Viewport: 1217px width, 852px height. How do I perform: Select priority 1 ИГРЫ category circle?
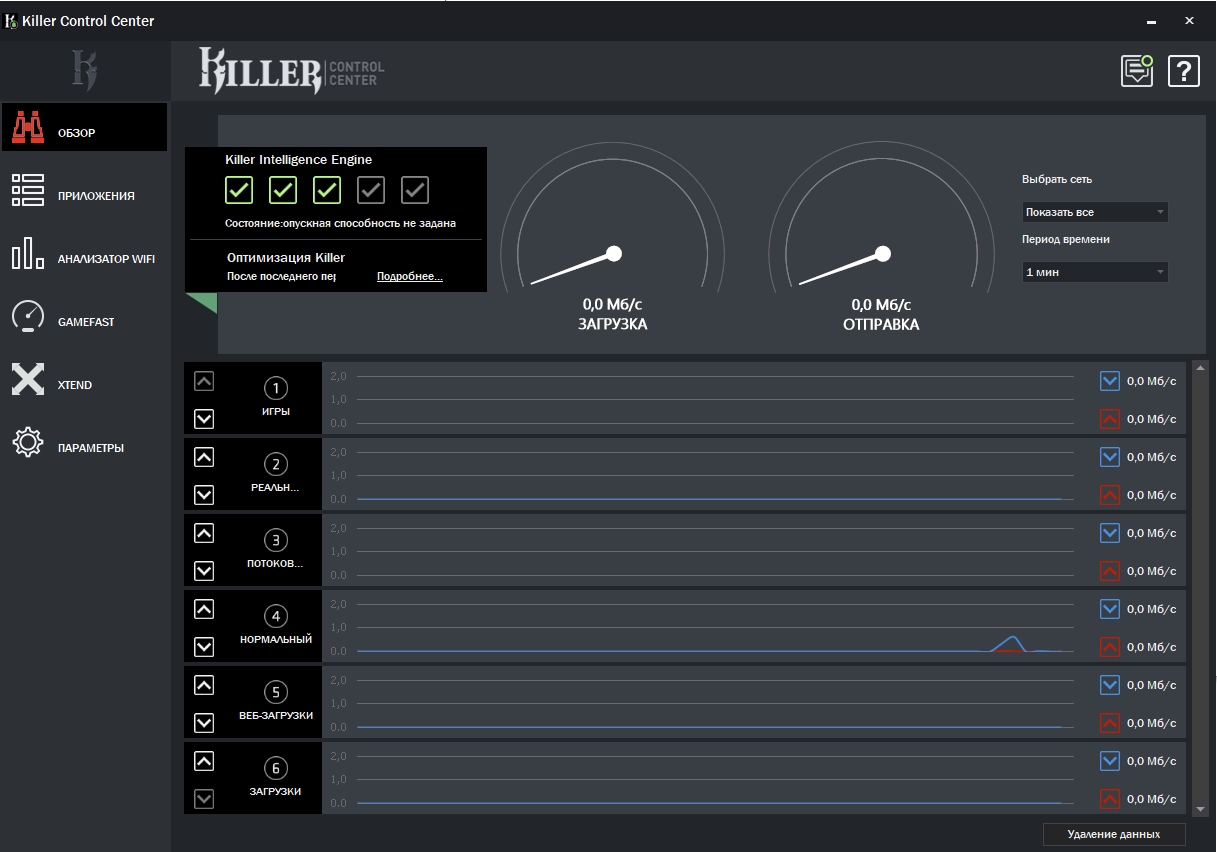pyautogui.click(x=276, y=388)
